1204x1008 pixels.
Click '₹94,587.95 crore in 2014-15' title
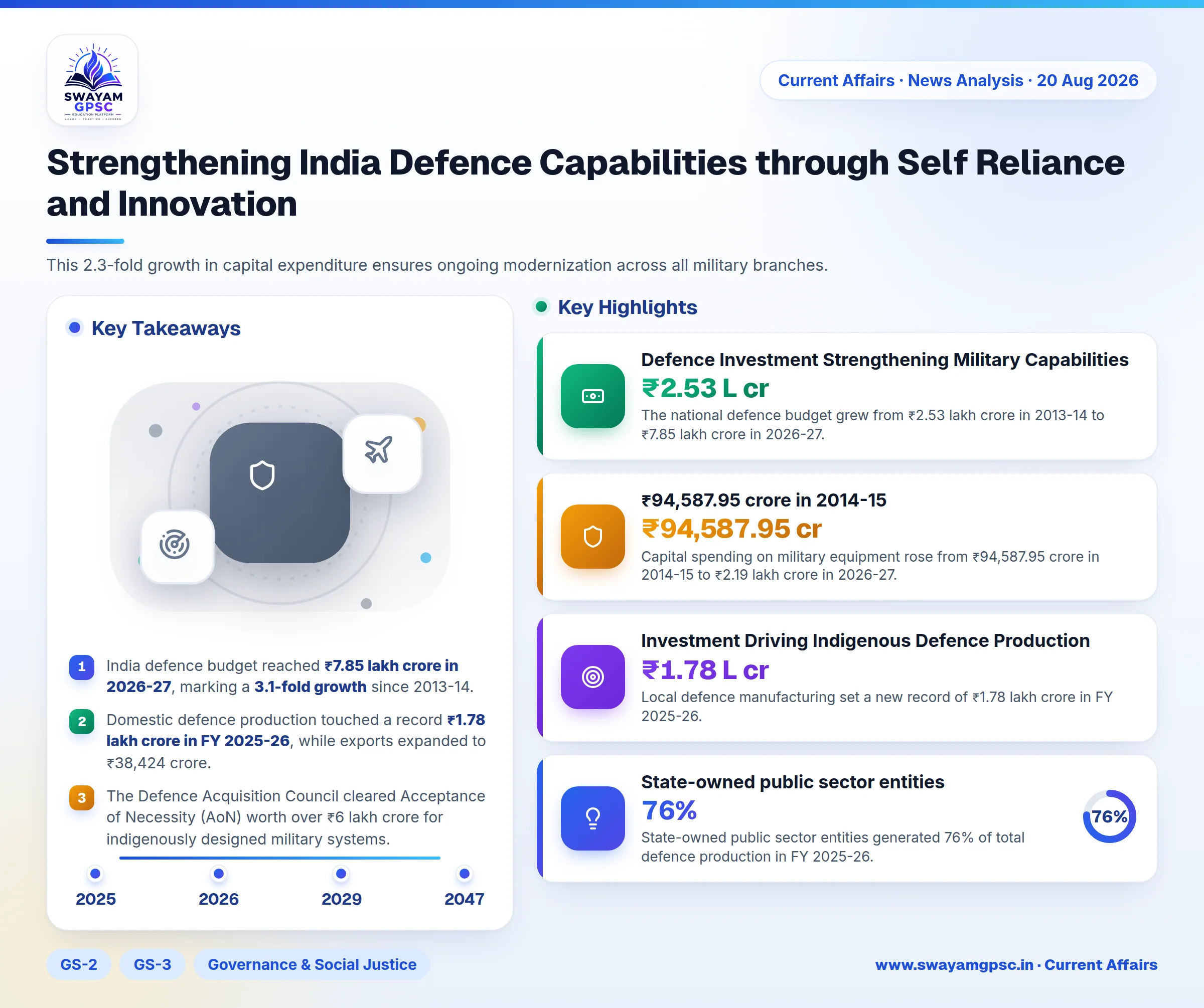(x=764, y=499)
